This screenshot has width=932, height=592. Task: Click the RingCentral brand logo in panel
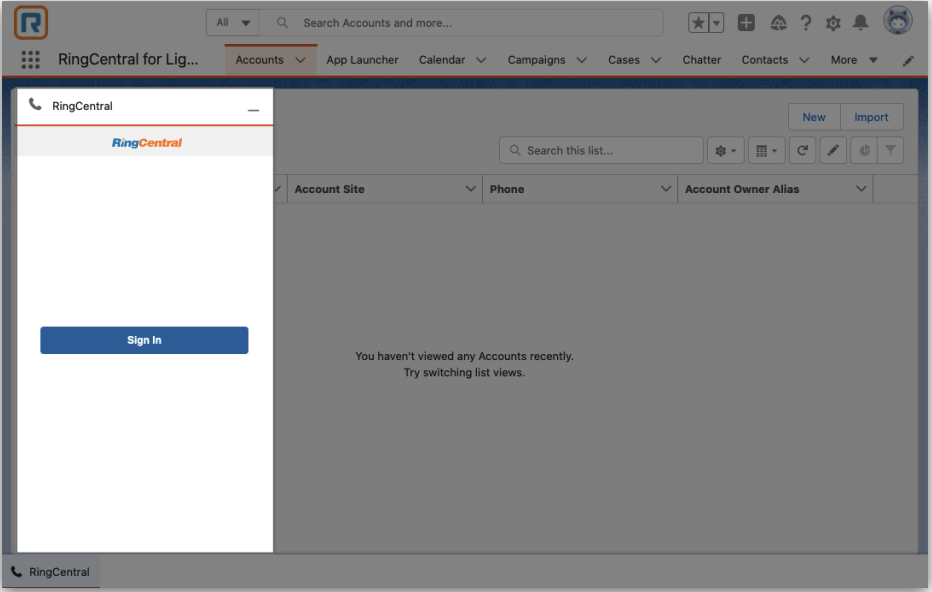point(147,143)
